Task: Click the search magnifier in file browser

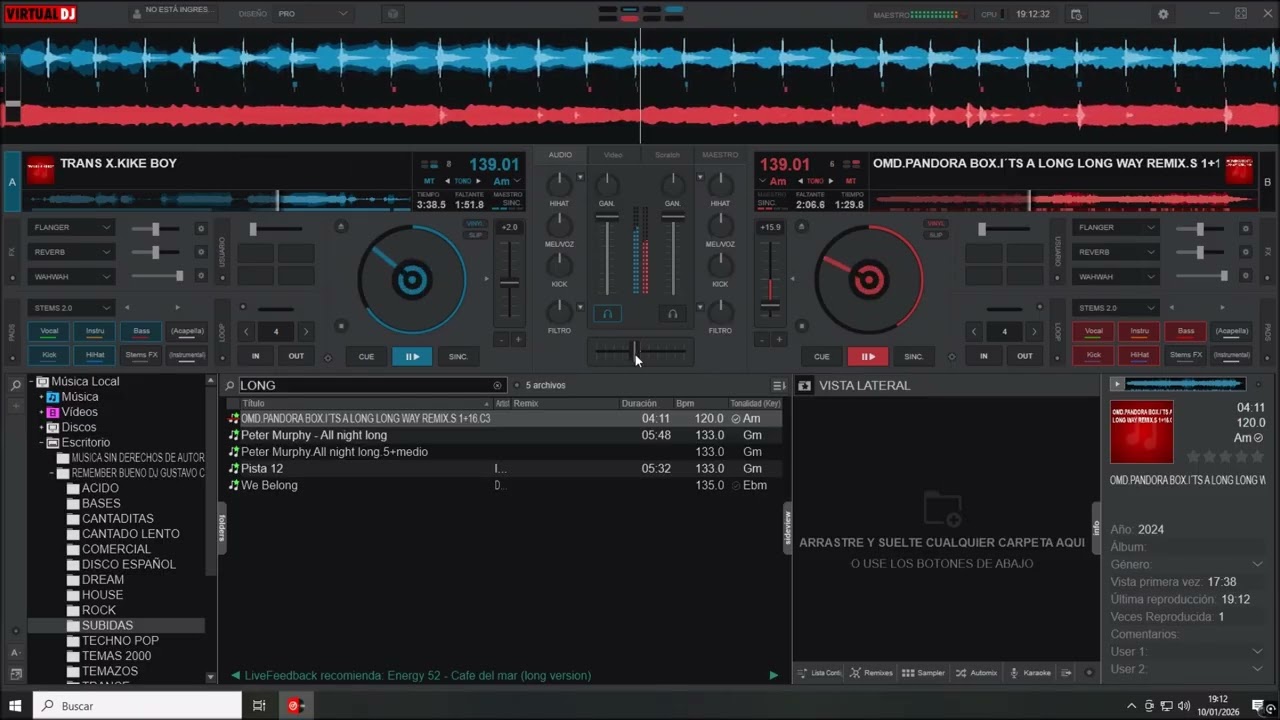Action: [x=230, y=385]
